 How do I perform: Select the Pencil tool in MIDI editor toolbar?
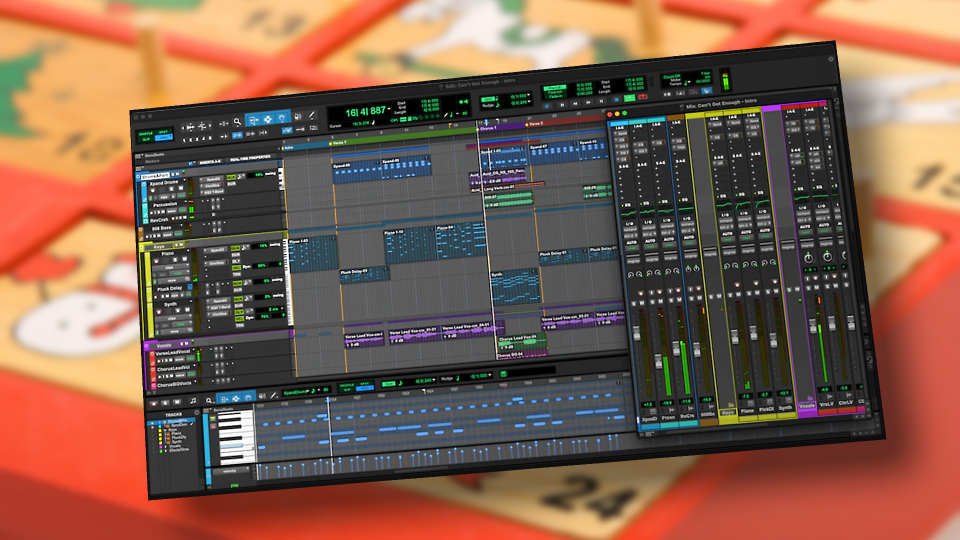pyautogui.click(x=274, y=396)
